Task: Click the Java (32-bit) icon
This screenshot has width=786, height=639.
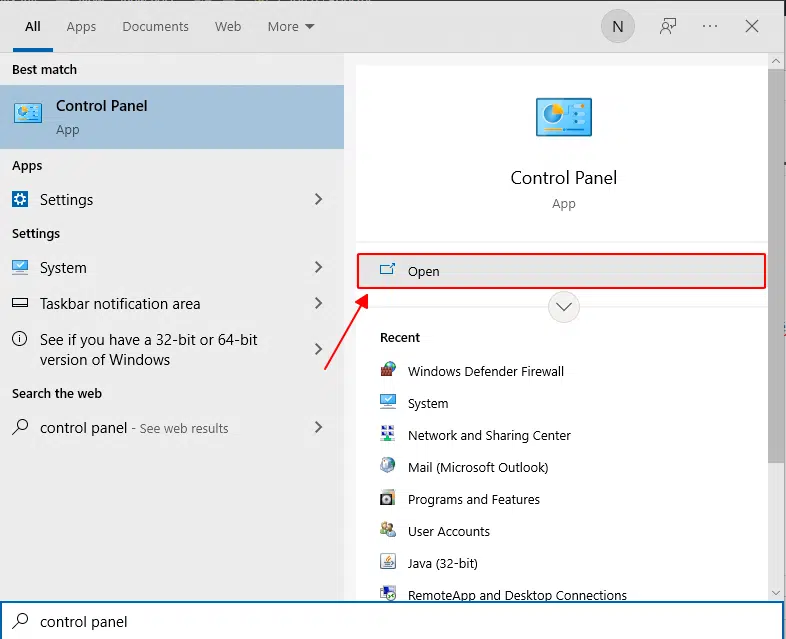Action: coord(388,563)
